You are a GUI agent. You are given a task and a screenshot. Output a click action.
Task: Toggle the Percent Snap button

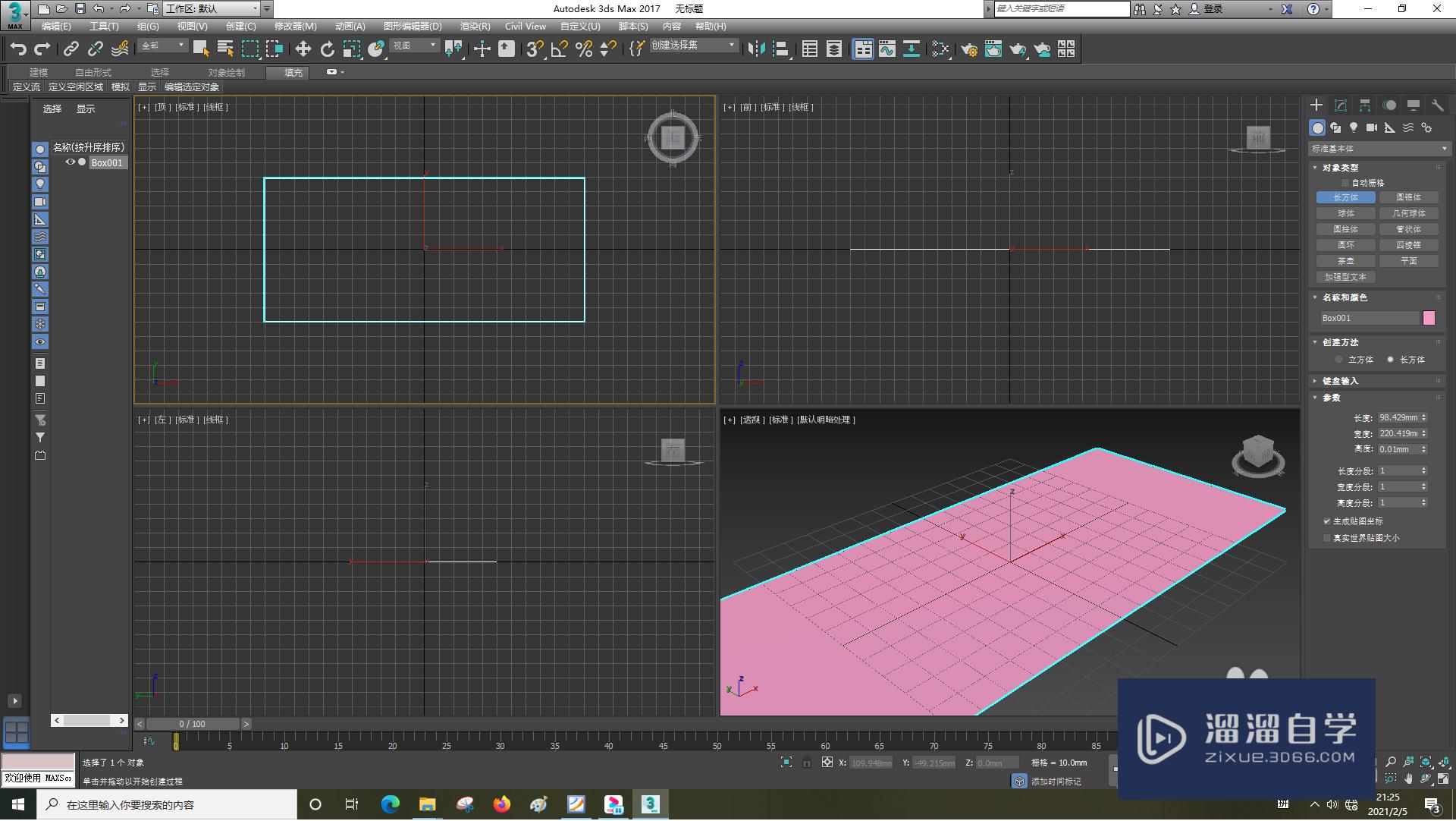point(584,49)
